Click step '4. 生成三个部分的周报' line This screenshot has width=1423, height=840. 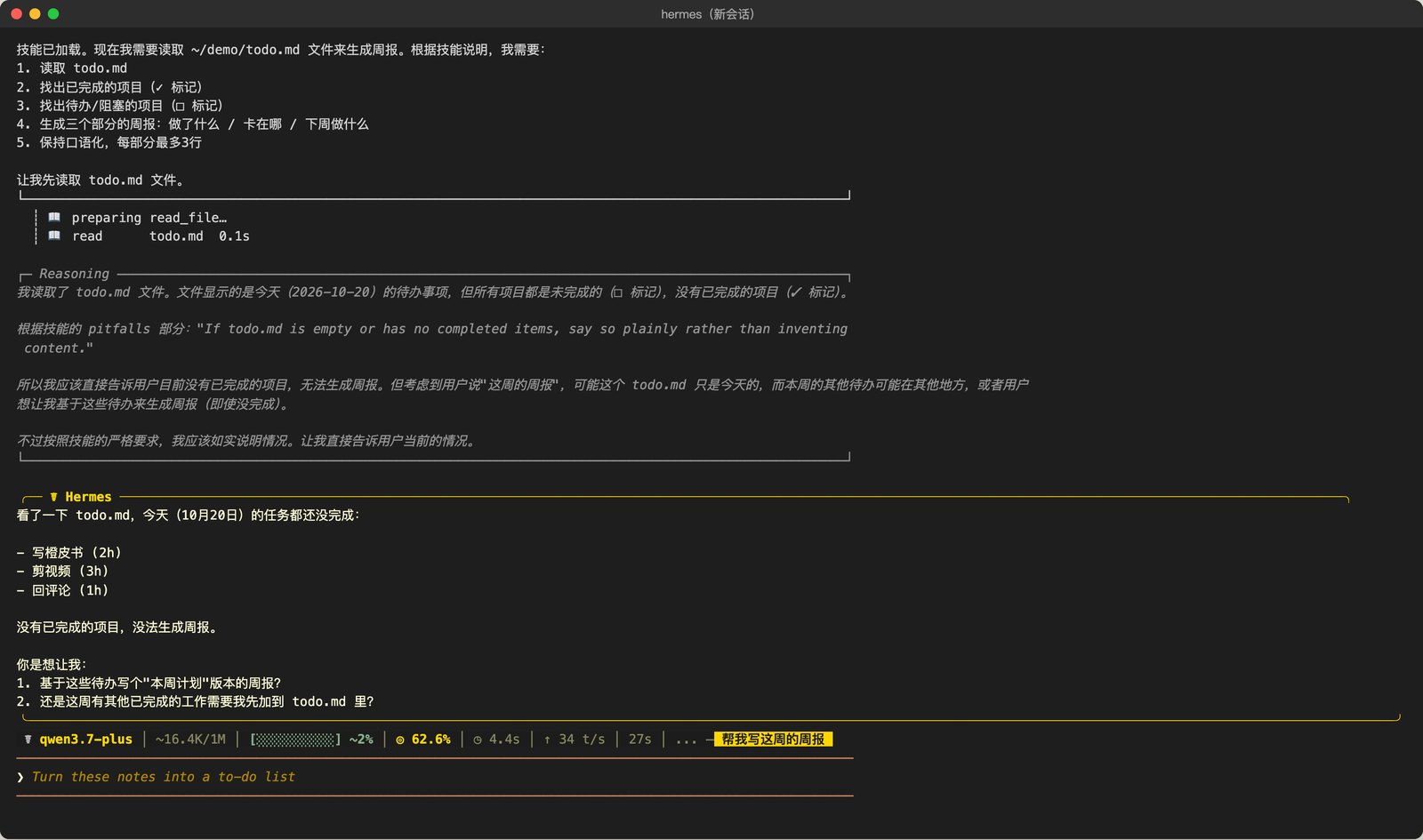(192, 124)
